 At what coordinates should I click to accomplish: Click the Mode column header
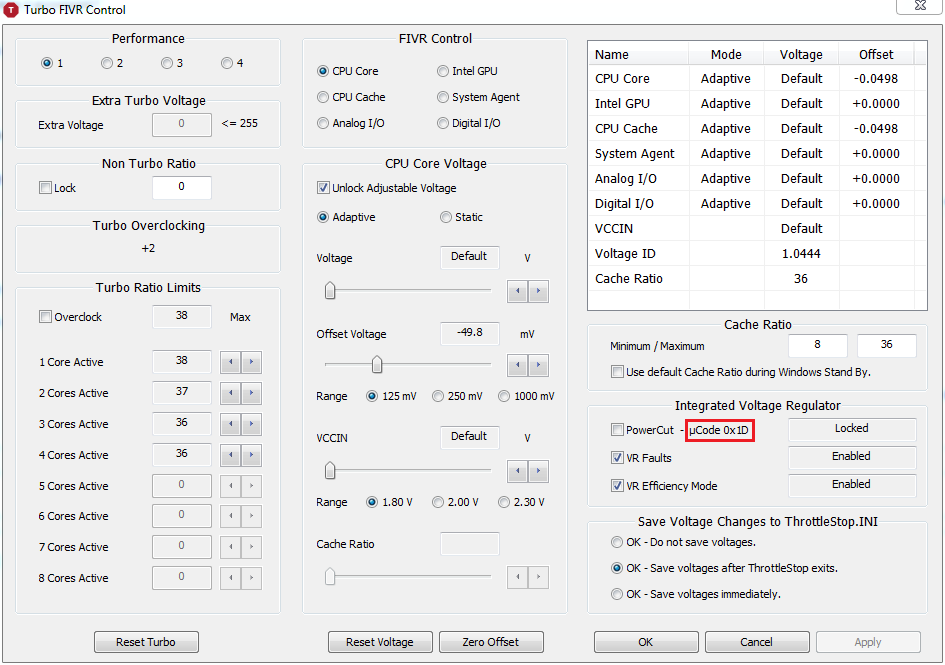tap(726, 54)
